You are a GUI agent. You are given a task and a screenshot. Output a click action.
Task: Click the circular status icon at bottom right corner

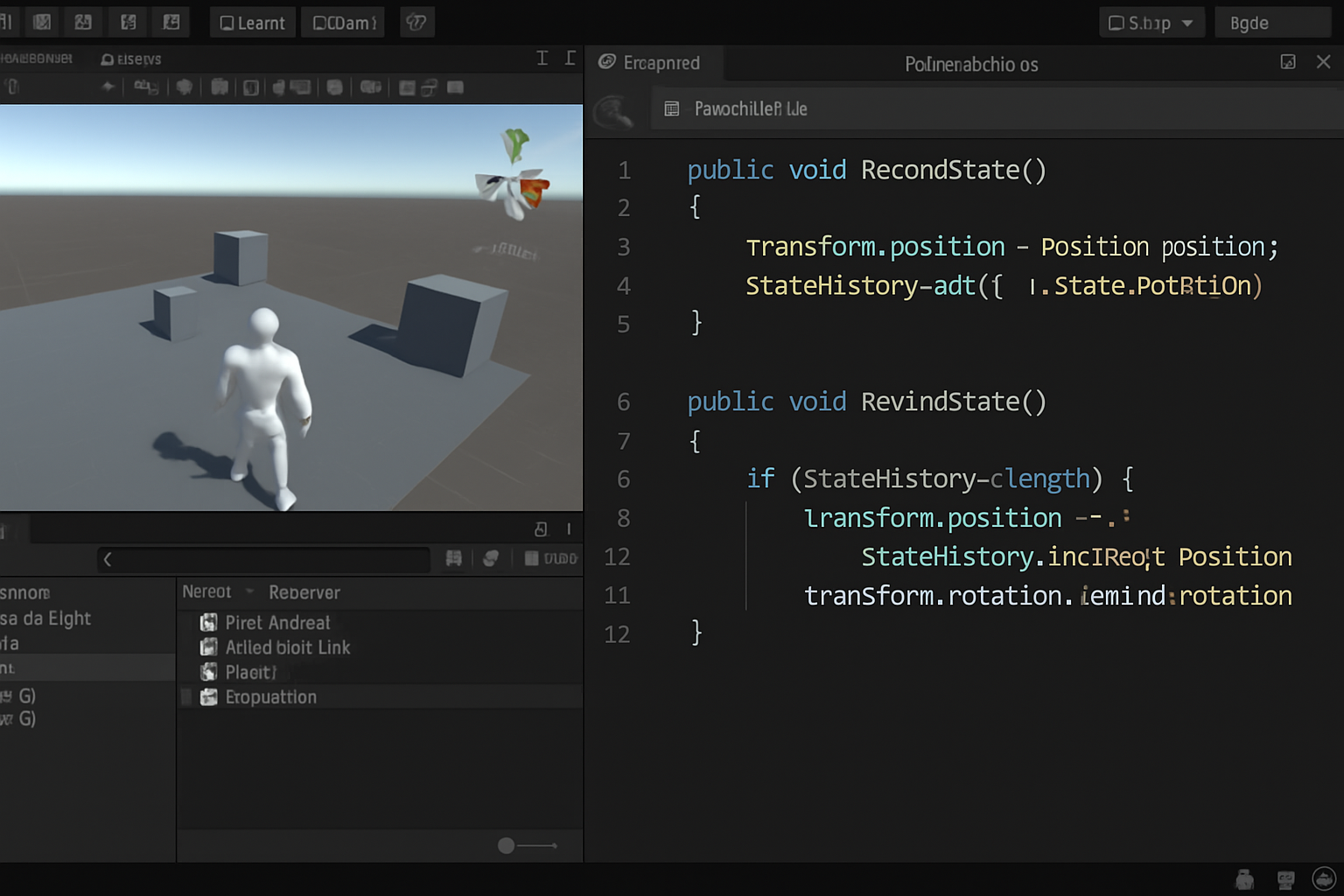point(1325,878)
